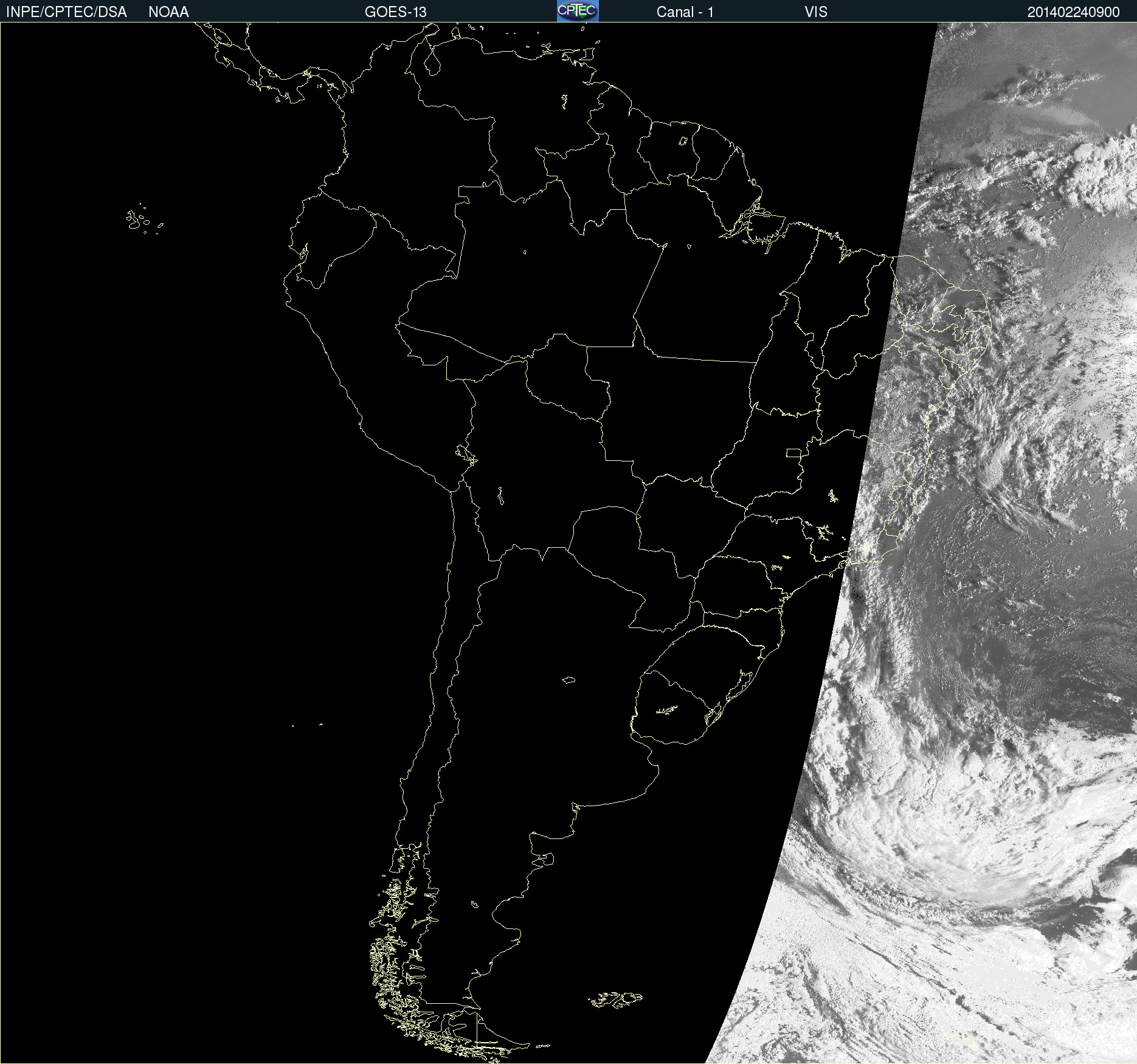The height and width of the screenshot is (1064, 1137).
Task: Click the INPE/CPTEC/DSA header label
Action: coord(66,12)
